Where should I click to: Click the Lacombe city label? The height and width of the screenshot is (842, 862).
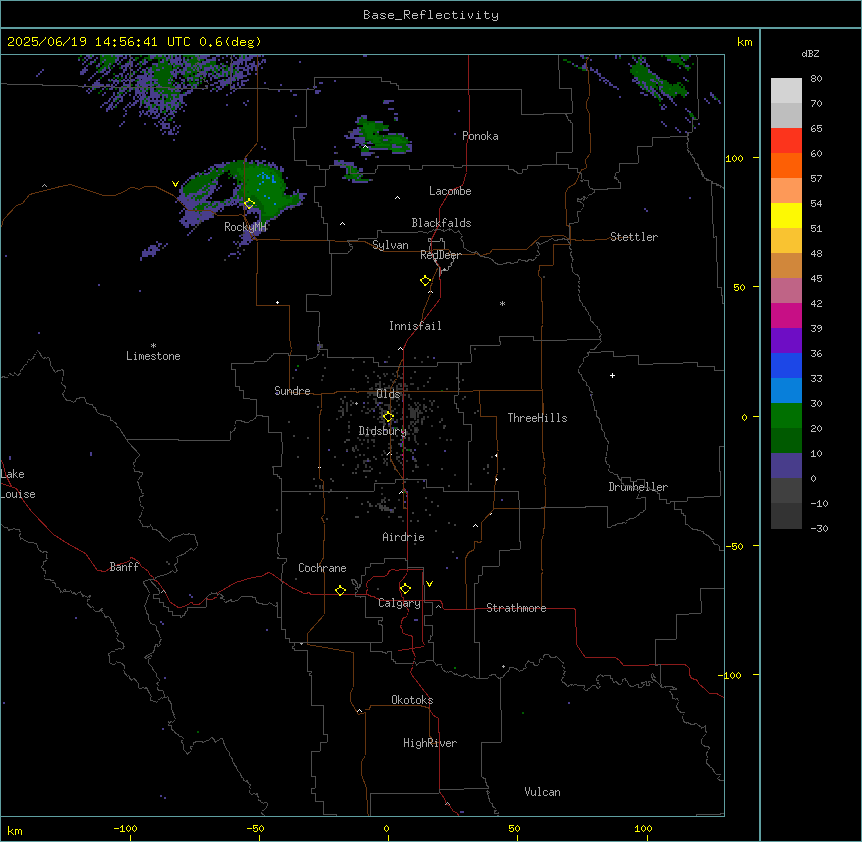click(x=450, y=191)
